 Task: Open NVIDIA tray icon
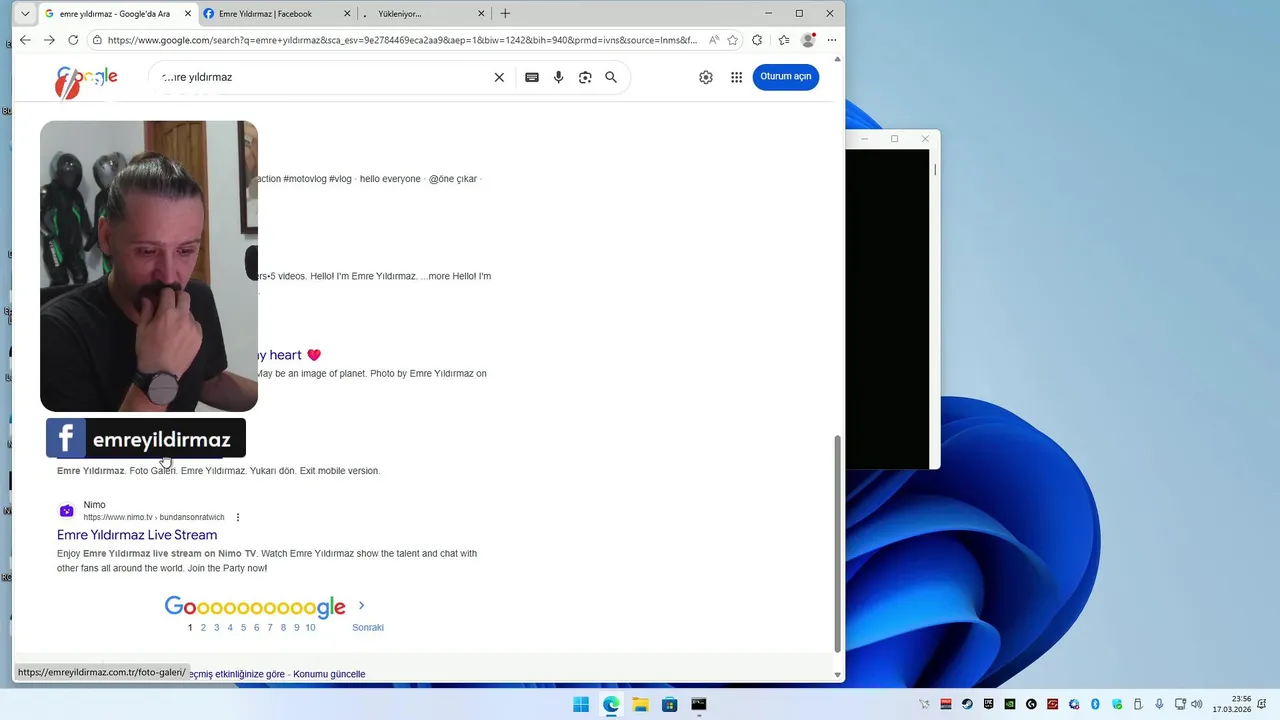coord(1010,704)
